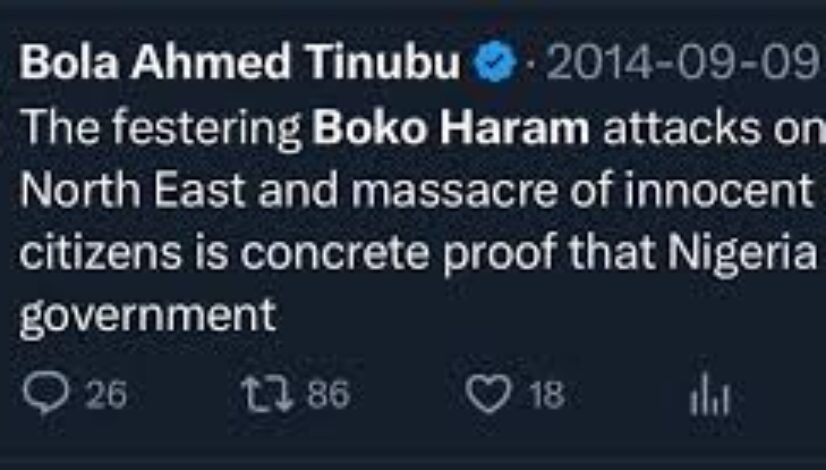Viewport: 826px width, 470px height.
Task: Click the reply count 26
Action: (106, 396)
